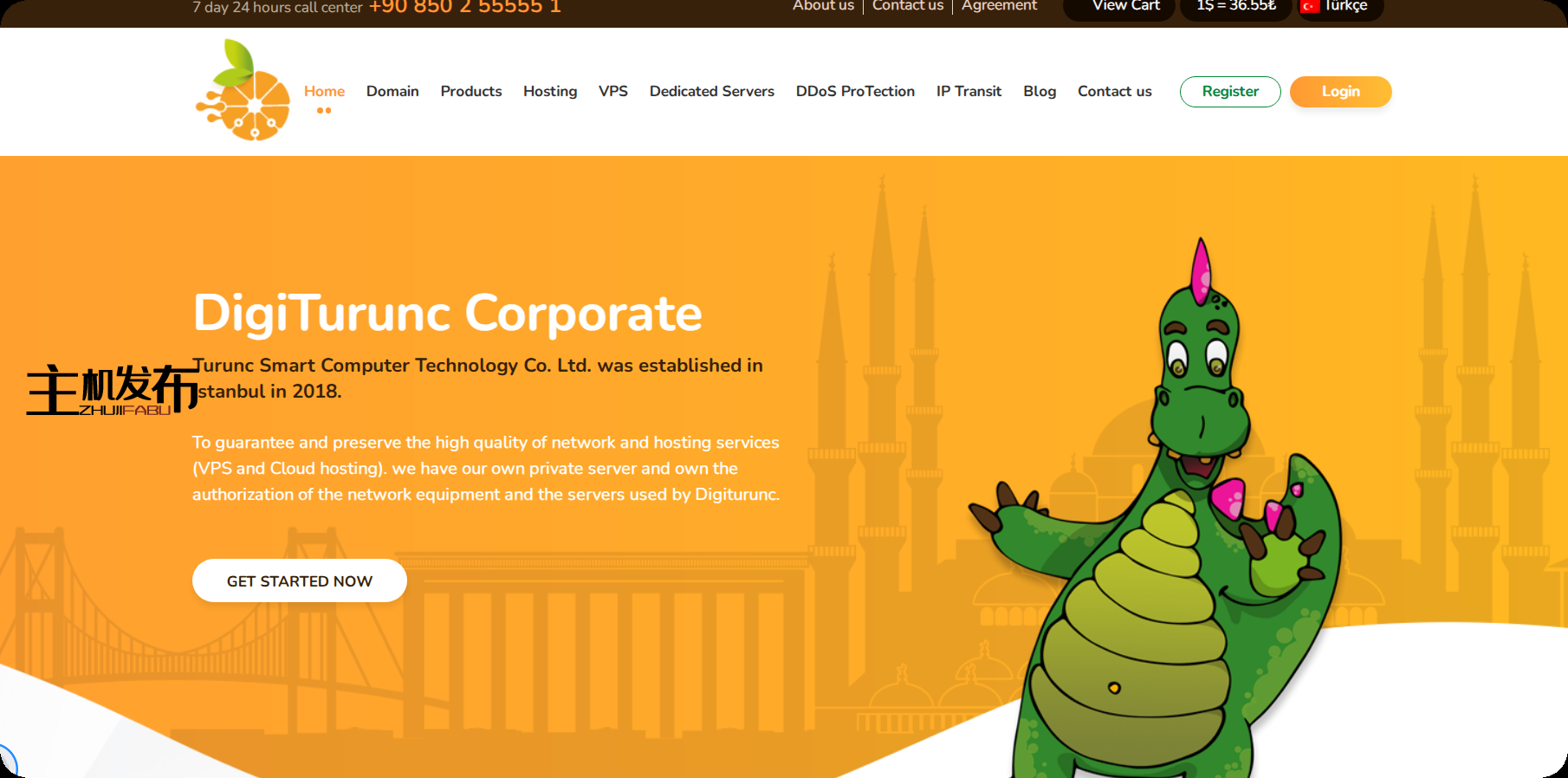Click the Turkish flag icon
This screenshot has height=778, width=1568.
point(1310,7)
